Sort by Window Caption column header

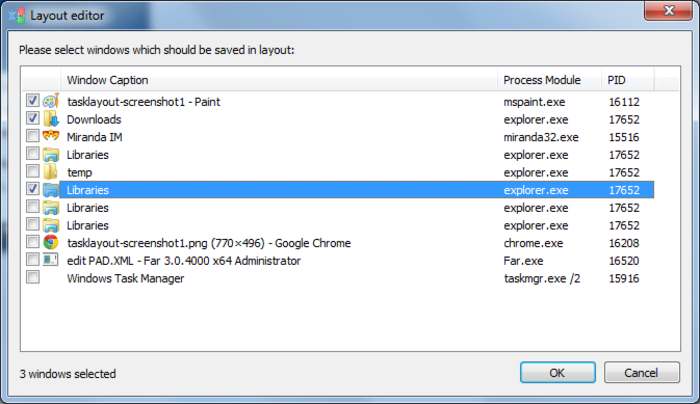click(x=279, y=80)
